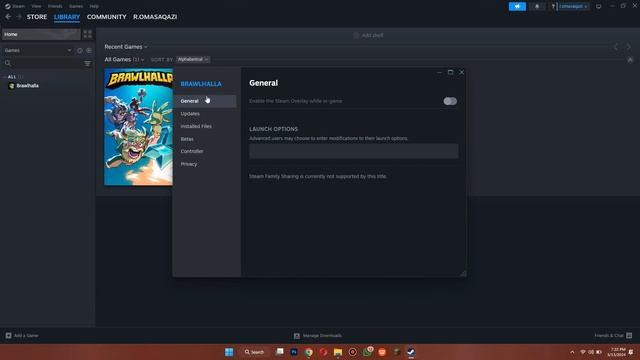
Task: Open the advanced filter options icon
Action: click(88, 63)
